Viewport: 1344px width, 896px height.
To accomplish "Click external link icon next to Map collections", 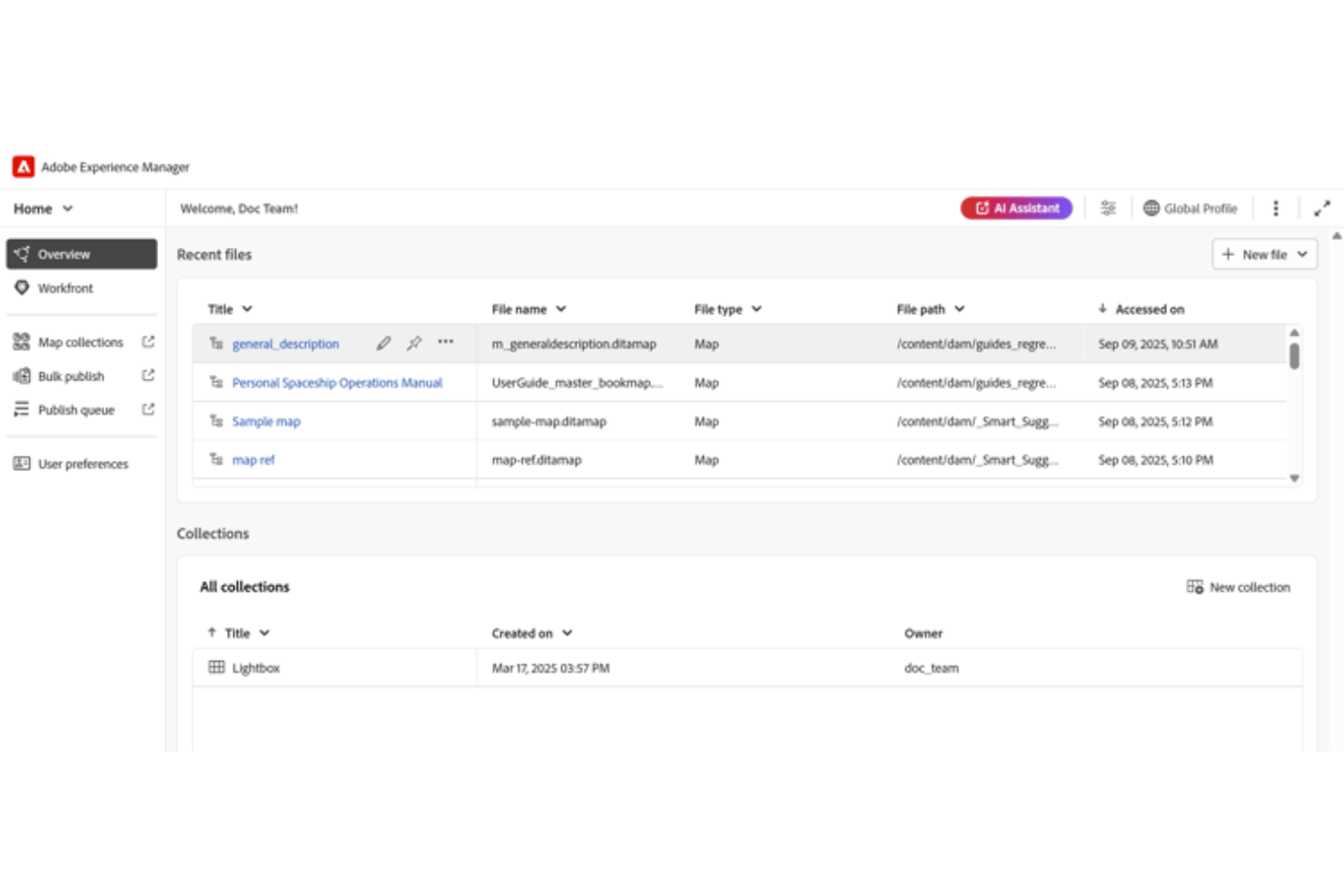I will 148,341.
